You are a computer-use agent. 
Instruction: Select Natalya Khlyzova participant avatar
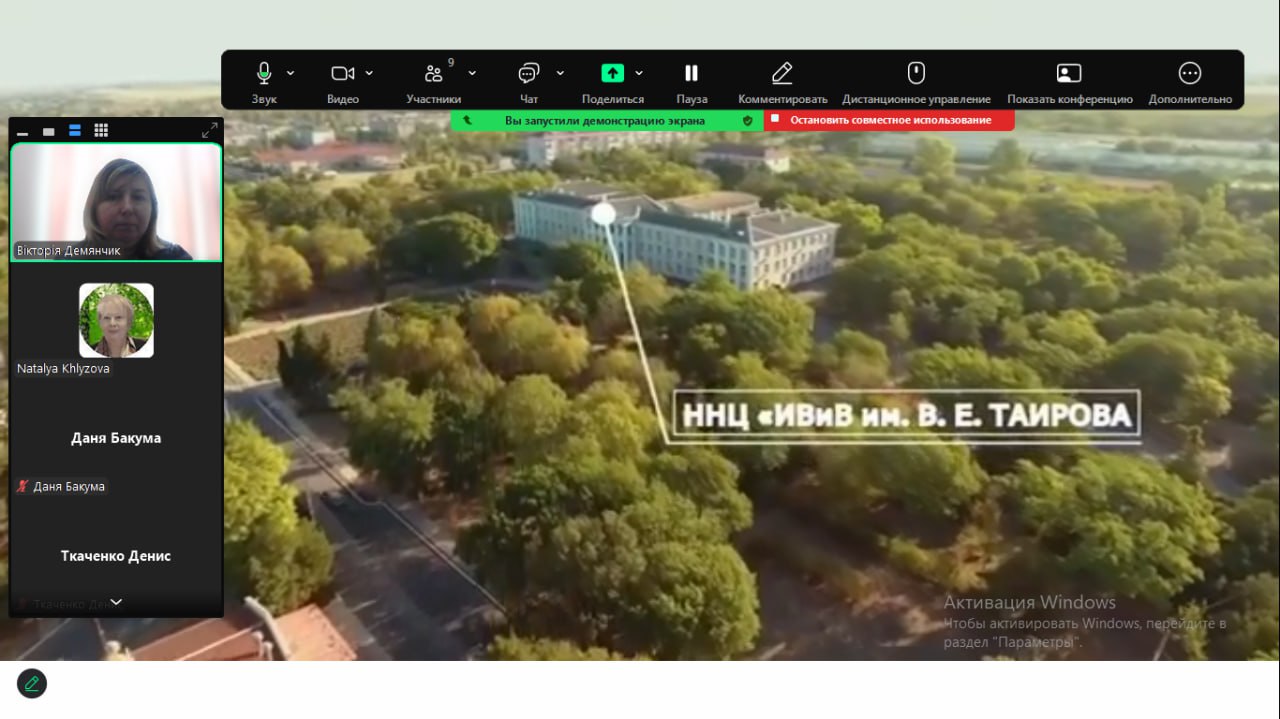tap(116, 320)
